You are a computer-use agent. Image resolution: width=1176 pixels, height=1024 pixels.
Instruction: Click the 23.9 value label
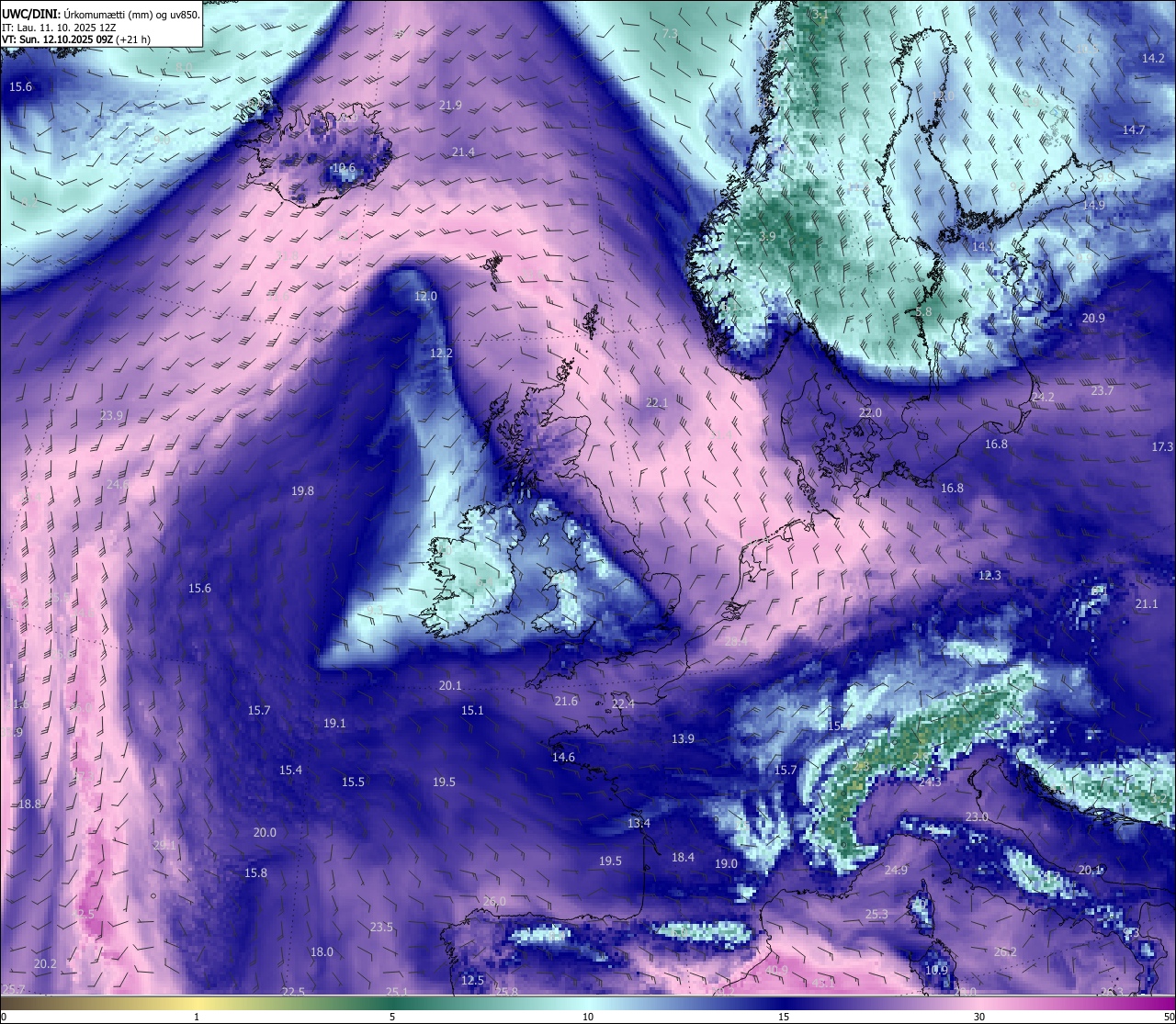111,415
